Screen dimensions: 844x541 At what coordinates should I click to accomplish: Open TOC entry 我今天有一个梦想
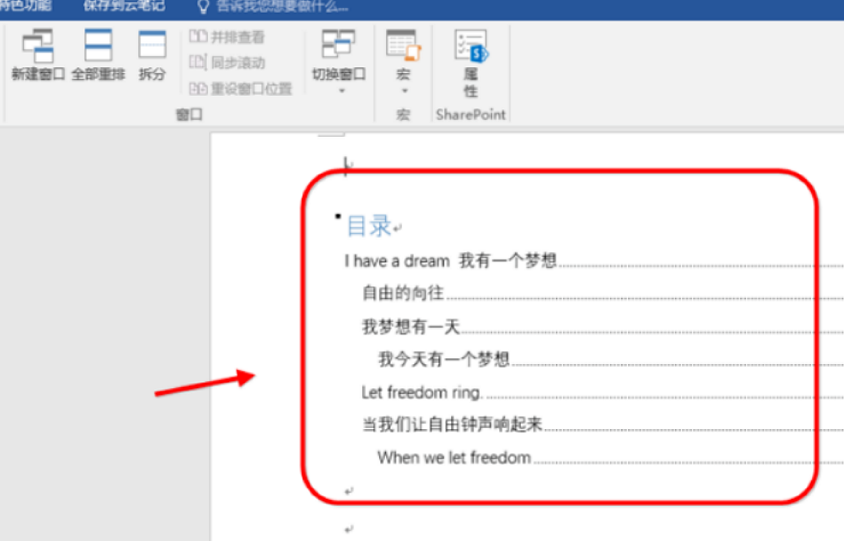pyautogui.click(x=444, y=359)
